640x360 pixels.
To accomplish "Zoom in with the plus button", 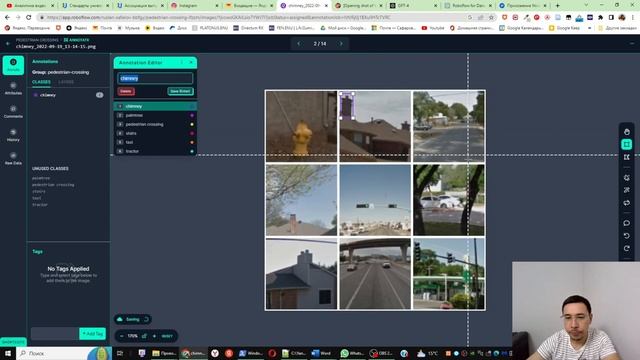I will click(154, 336).
